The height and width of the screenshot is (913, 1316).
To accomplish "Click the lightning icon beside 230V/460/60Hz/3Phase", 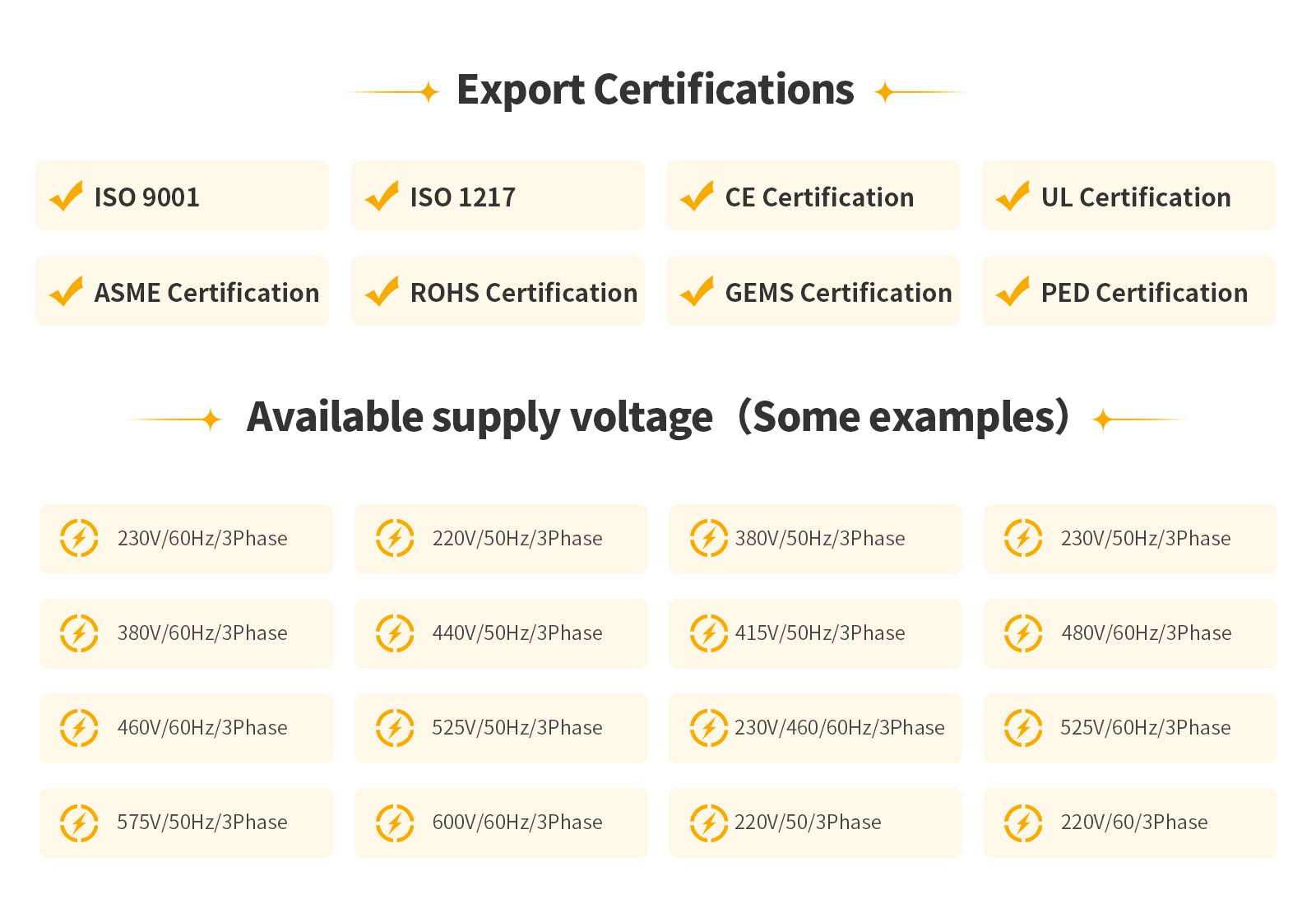I will point(708,728).
